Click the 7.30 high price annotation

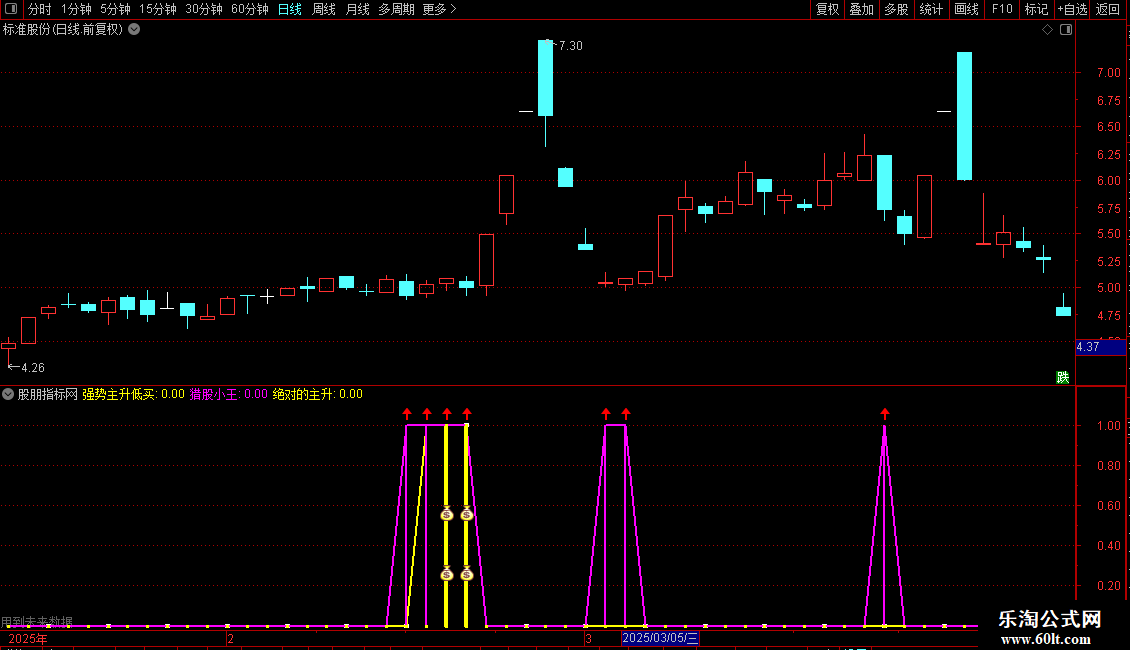pyautogui.click(x=570, y=46)
